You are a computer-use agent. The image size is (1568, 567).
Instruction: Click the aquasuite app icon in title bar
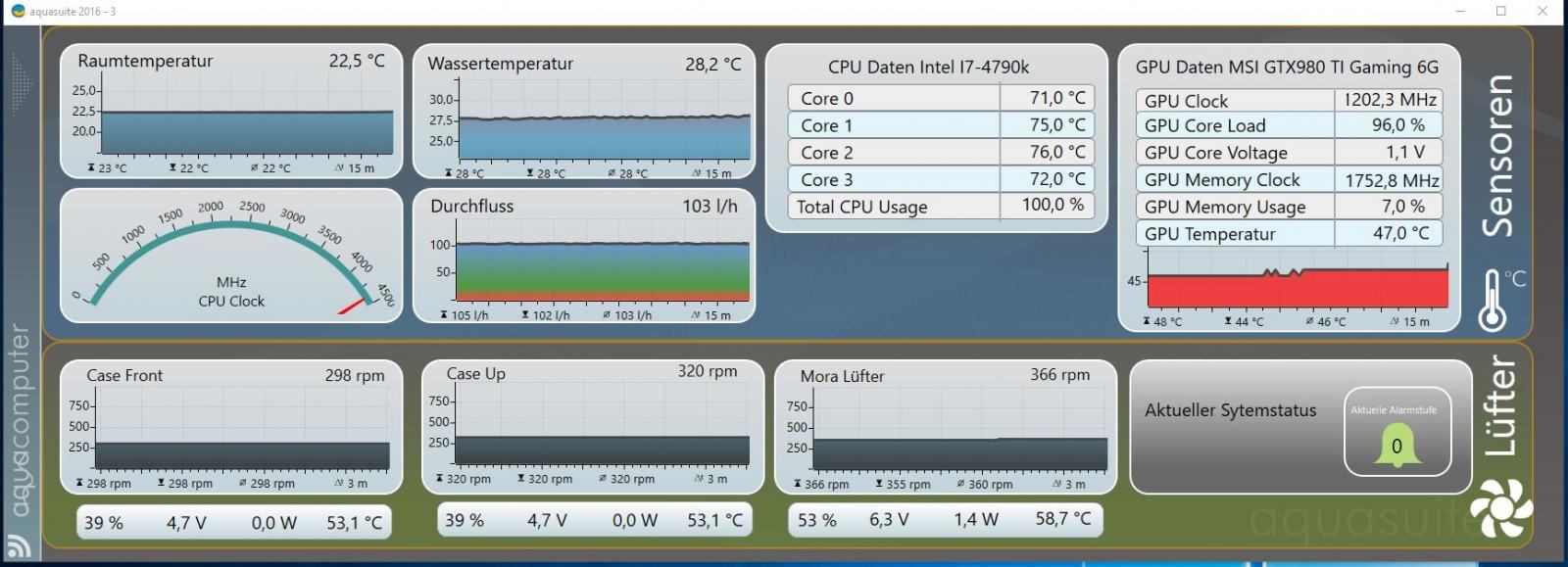18,11
